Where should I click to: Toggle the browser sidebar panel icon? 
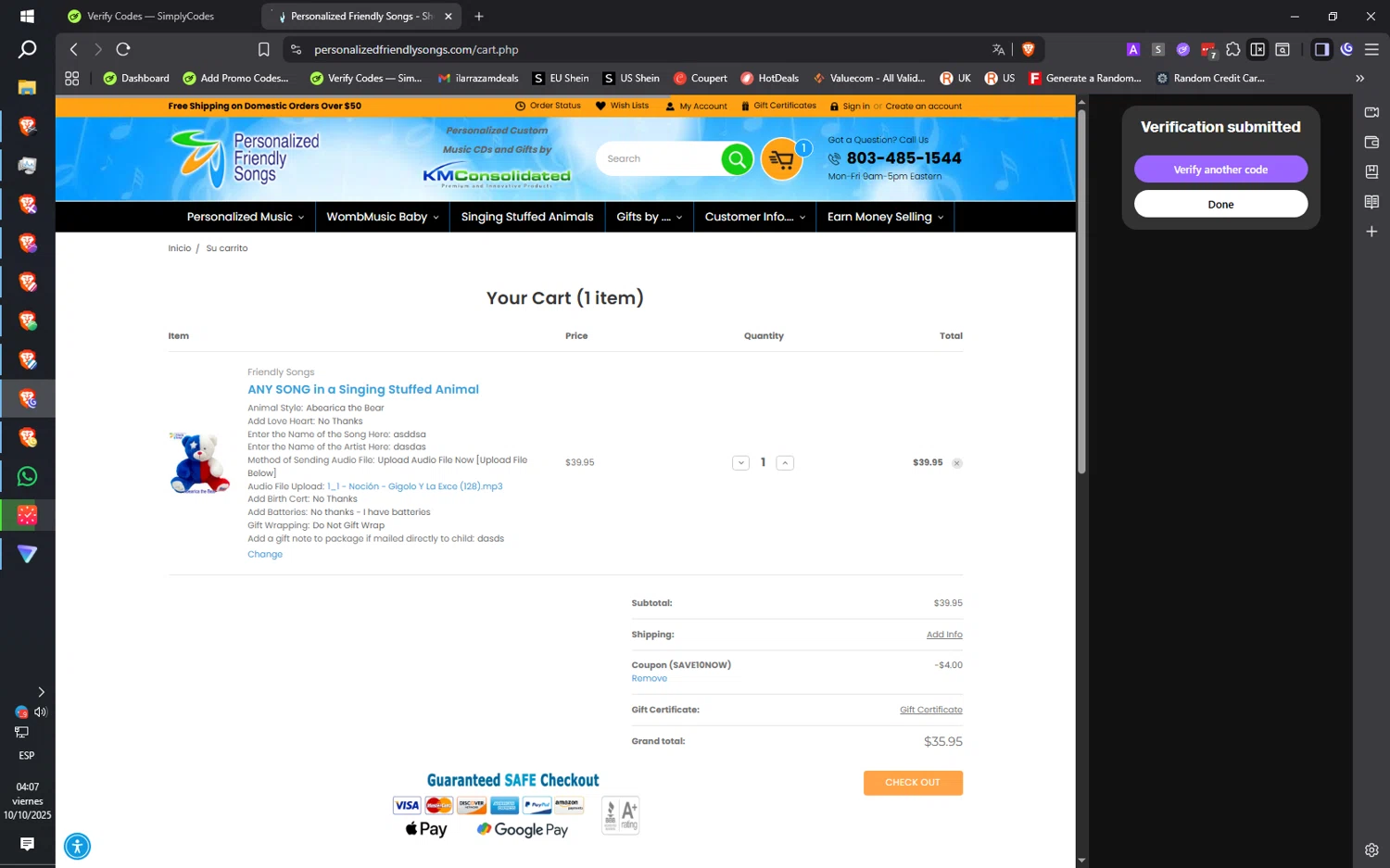tap(1321, 49)
